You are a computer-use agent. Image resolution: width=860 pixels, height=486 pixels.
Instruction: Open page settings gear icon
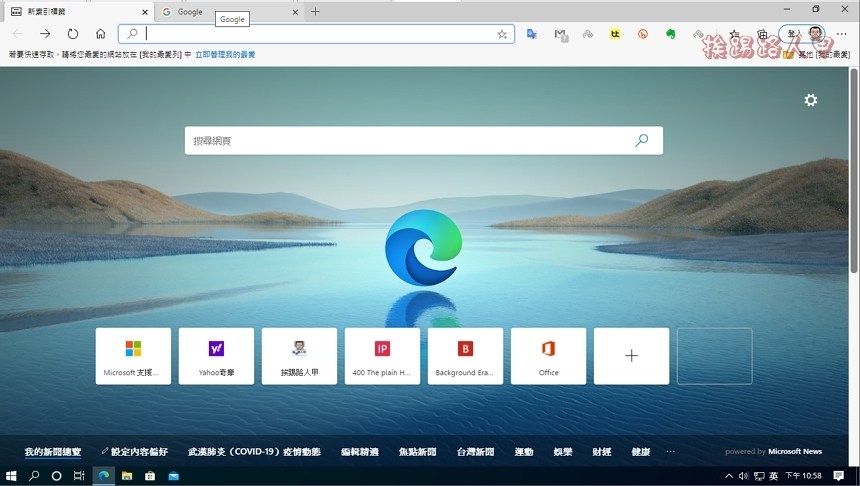811,100
